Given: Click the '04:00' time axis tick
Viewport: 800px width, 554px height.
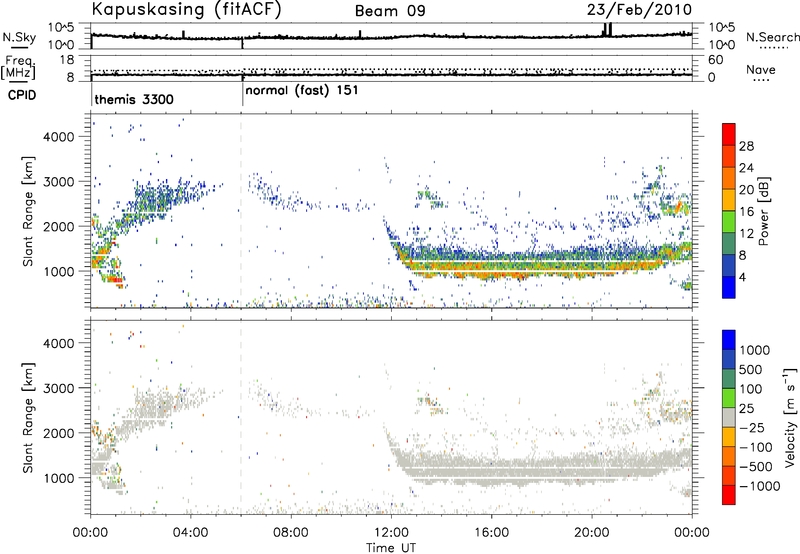Looking at the screenshot, I should (191, 533).
